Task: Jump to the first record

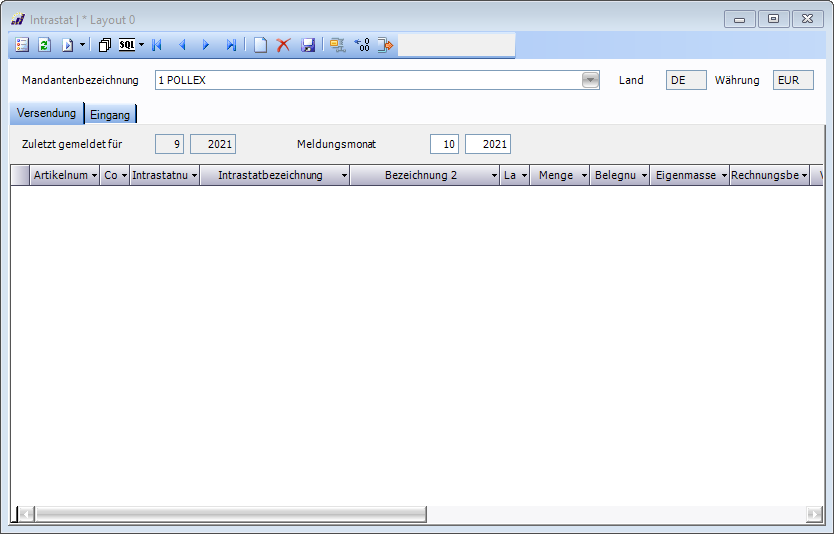Action: click(157, 45)
